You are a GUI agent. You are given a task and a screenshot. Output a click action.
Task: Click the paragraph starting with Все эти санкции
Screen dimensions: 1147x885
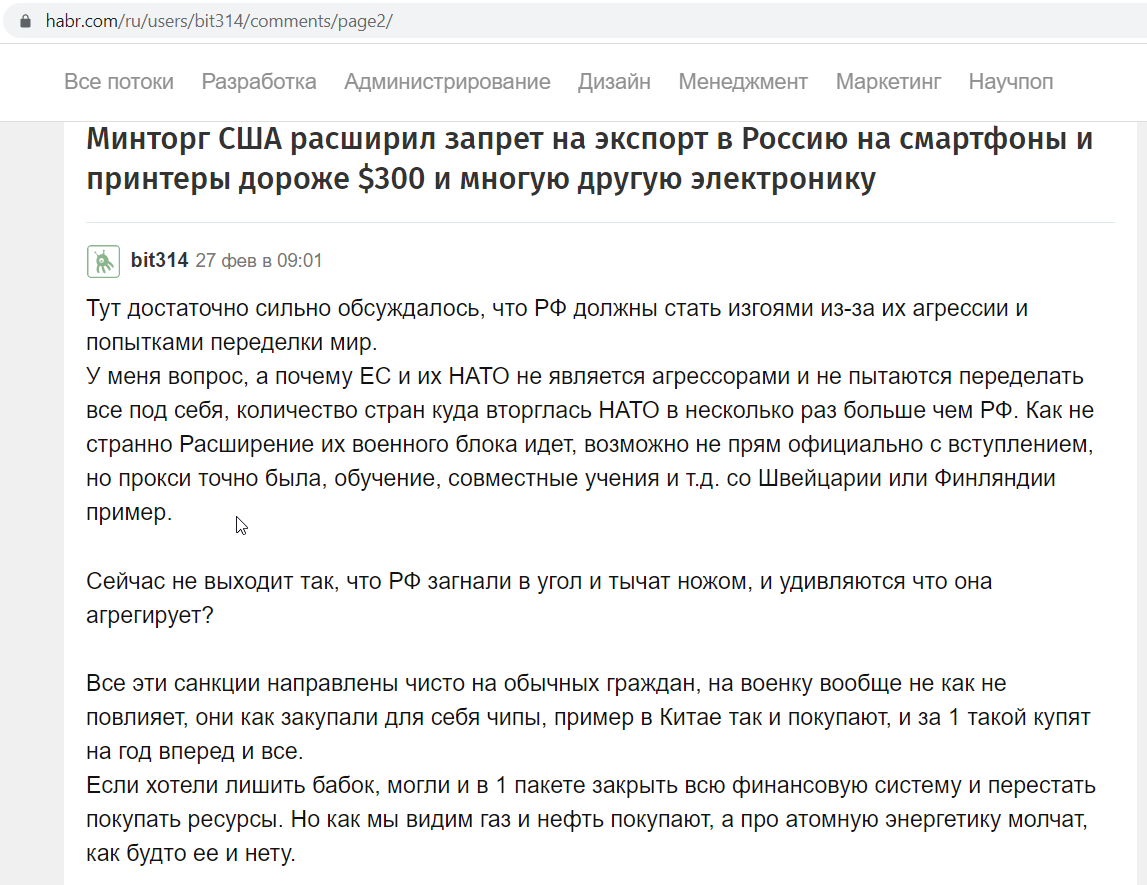(x=588, y=717)
